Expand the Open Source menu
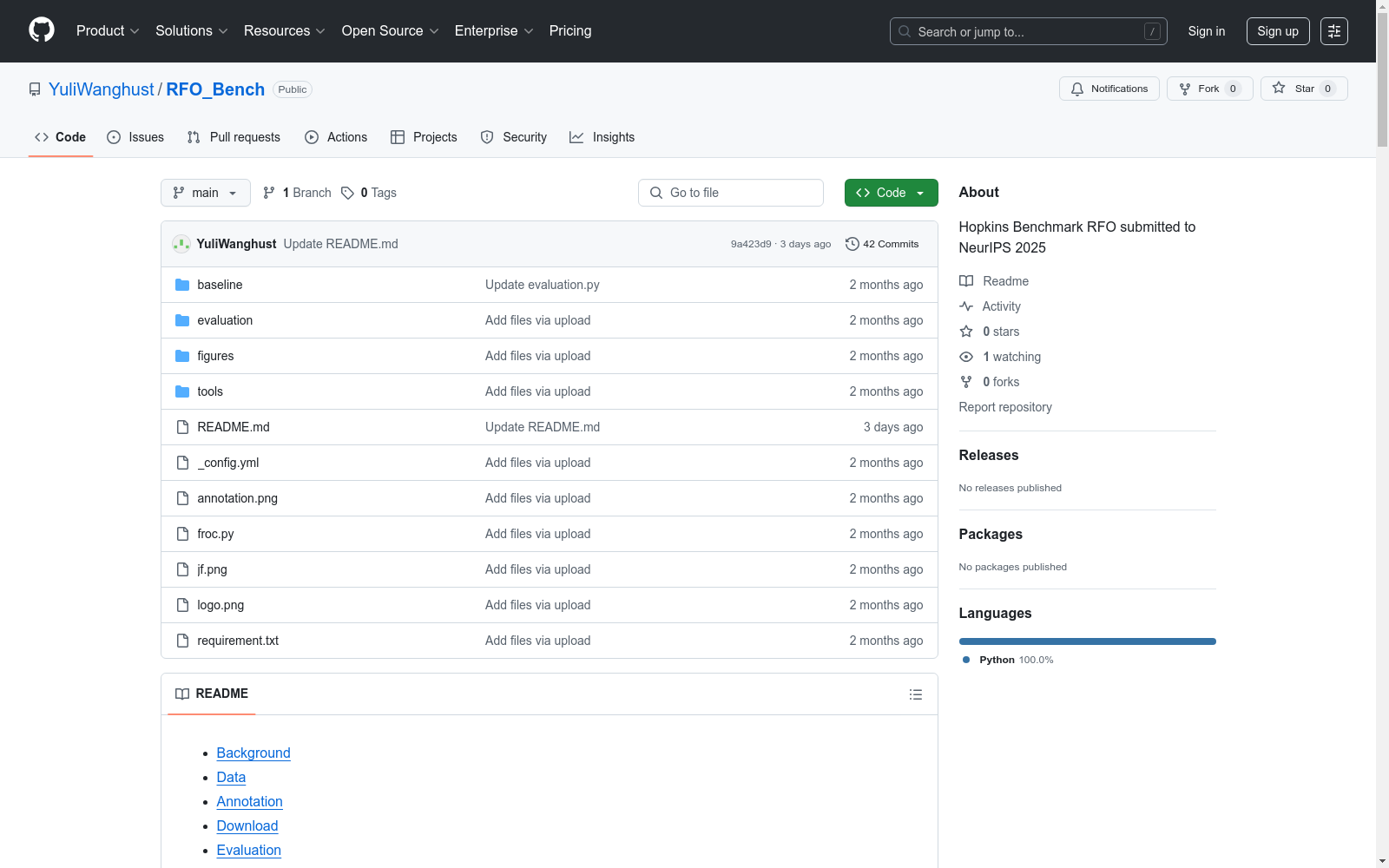1389x868 pixels. pos(391,31)
